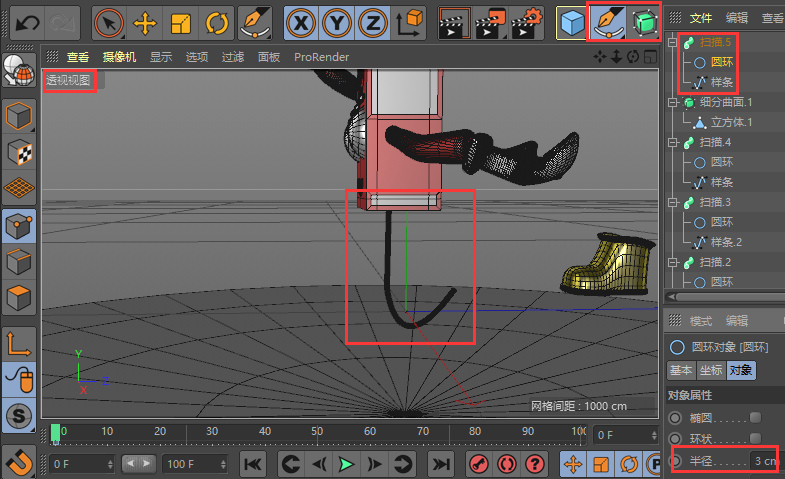Go to start of animation

(253, 464)
